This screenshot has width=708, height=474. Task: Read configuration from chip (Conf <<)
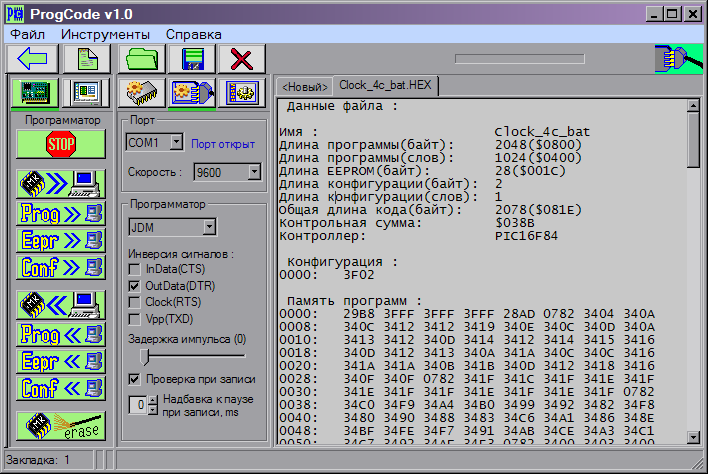point(61,389)
